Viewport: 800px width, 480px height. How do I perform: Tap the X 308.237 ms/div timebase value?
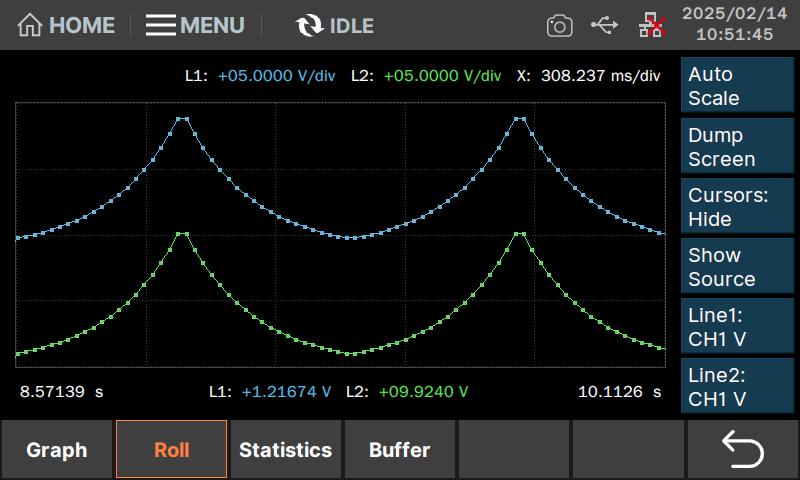pos(601,76)
